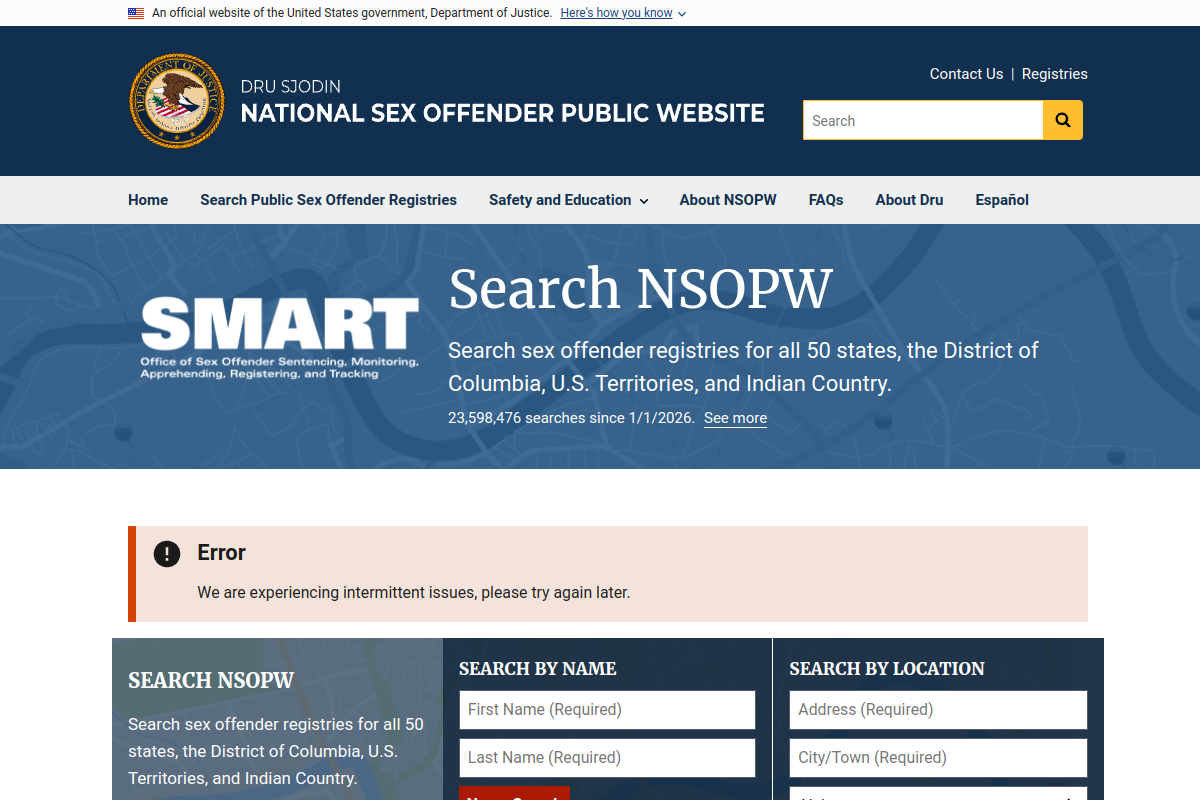The width and height of the screenshot is (1200, 800).
Task: Click the yellow search magnifier button
Action: pos(1063,120)
